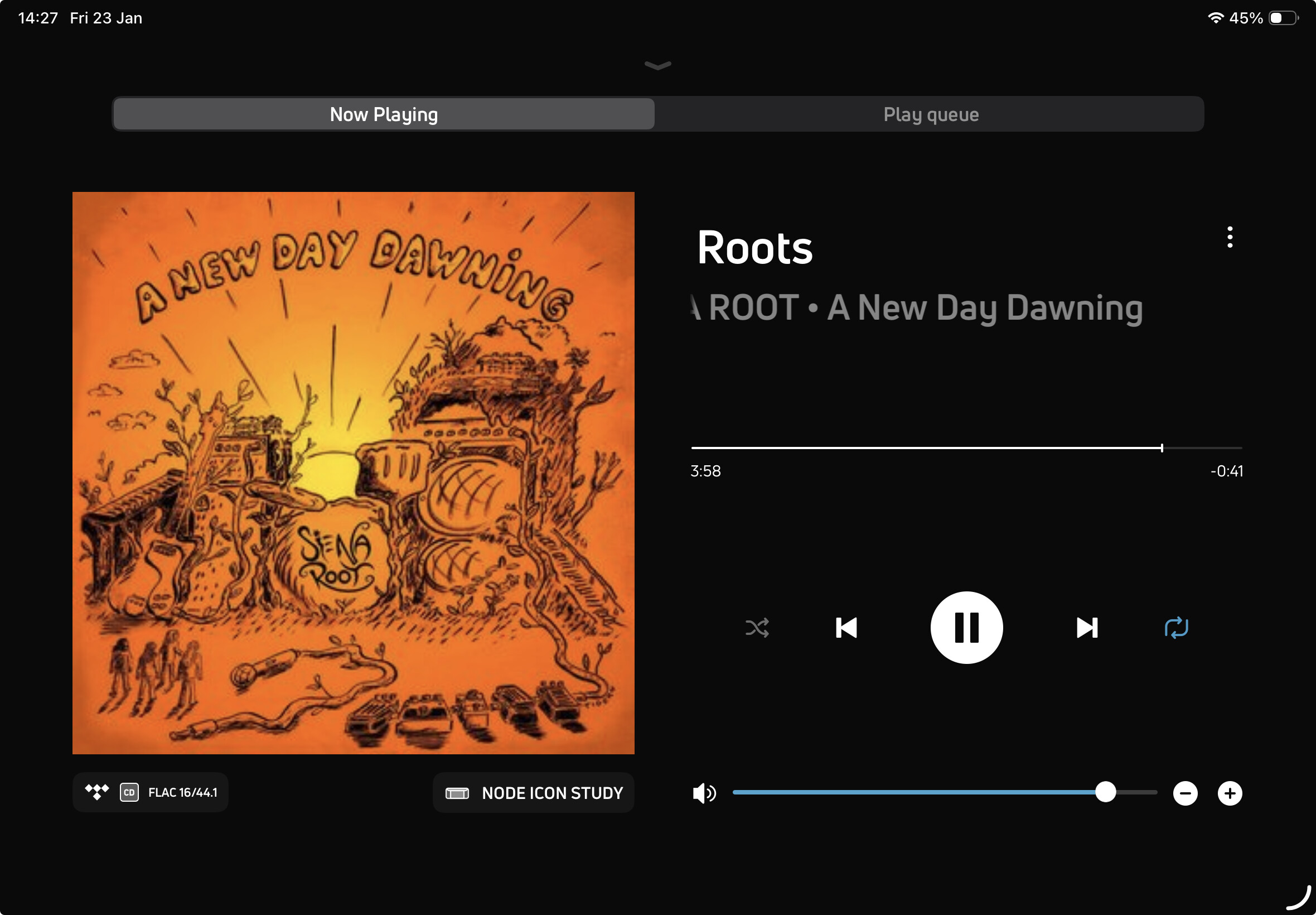Click the volume slider track

[917, 792]
